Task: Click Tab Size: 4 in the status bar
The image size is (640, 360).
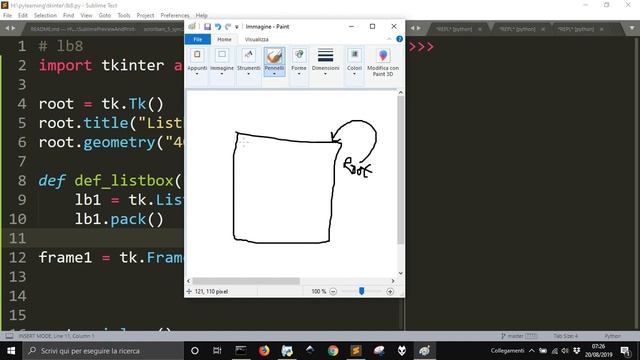Action: [x=565, y=336]
